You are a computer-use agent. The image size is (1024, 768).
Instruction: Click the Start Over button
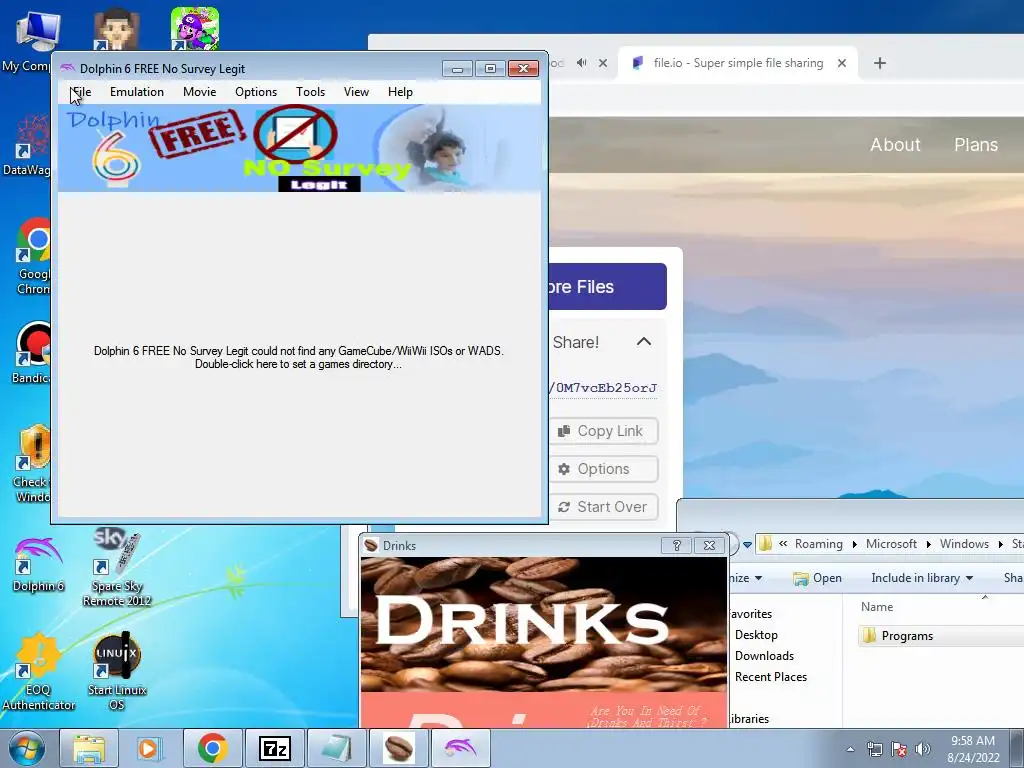[603, 507]
